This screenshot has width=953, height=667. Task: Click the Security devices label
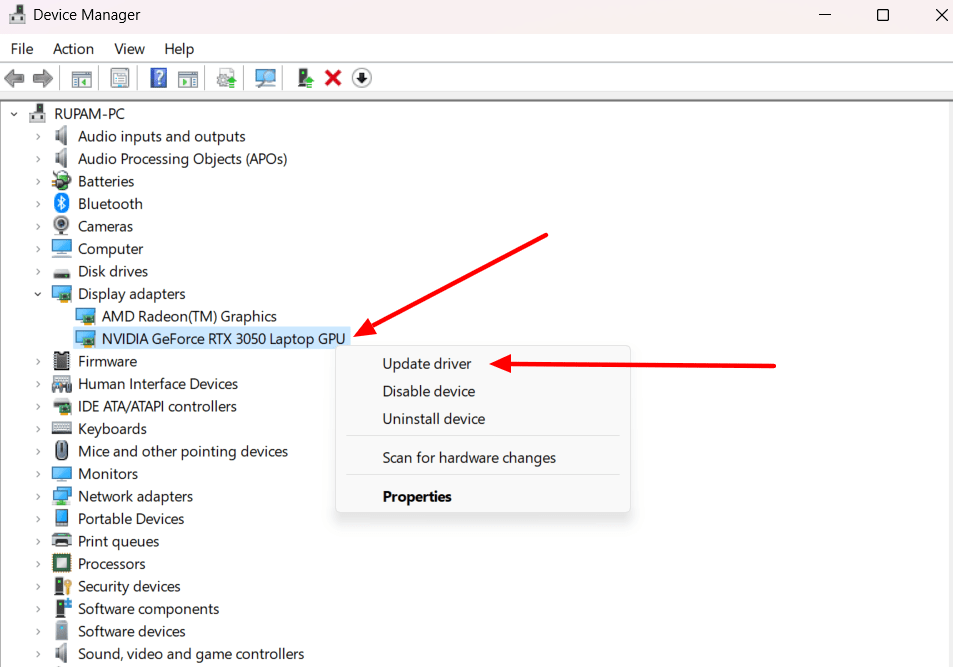point(129,586)
